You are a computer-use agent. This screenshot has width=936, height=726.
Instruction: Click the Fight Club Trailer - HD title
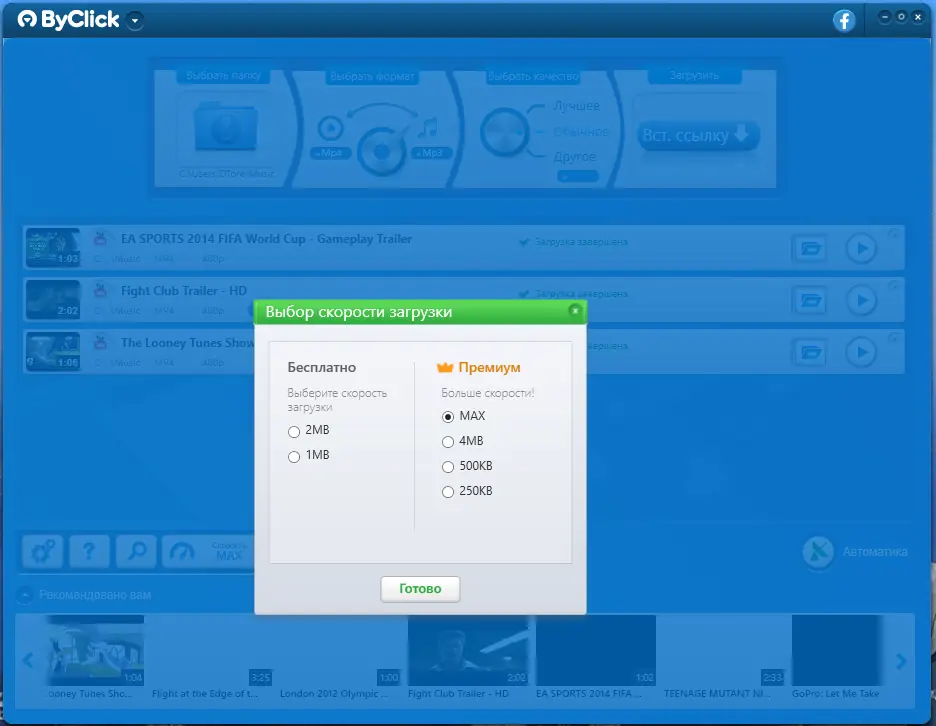[x=184, y=291]
